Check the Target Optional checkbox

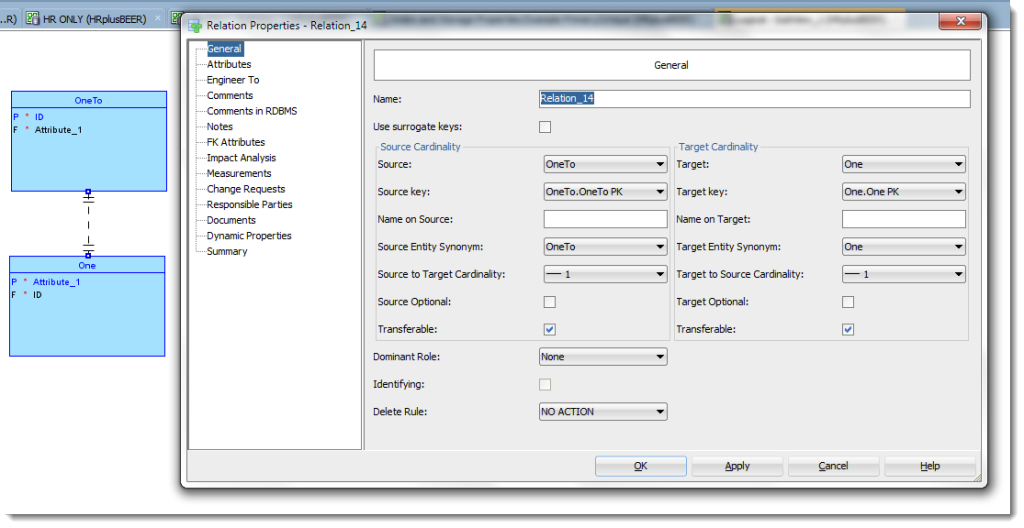tap(848, 302)
